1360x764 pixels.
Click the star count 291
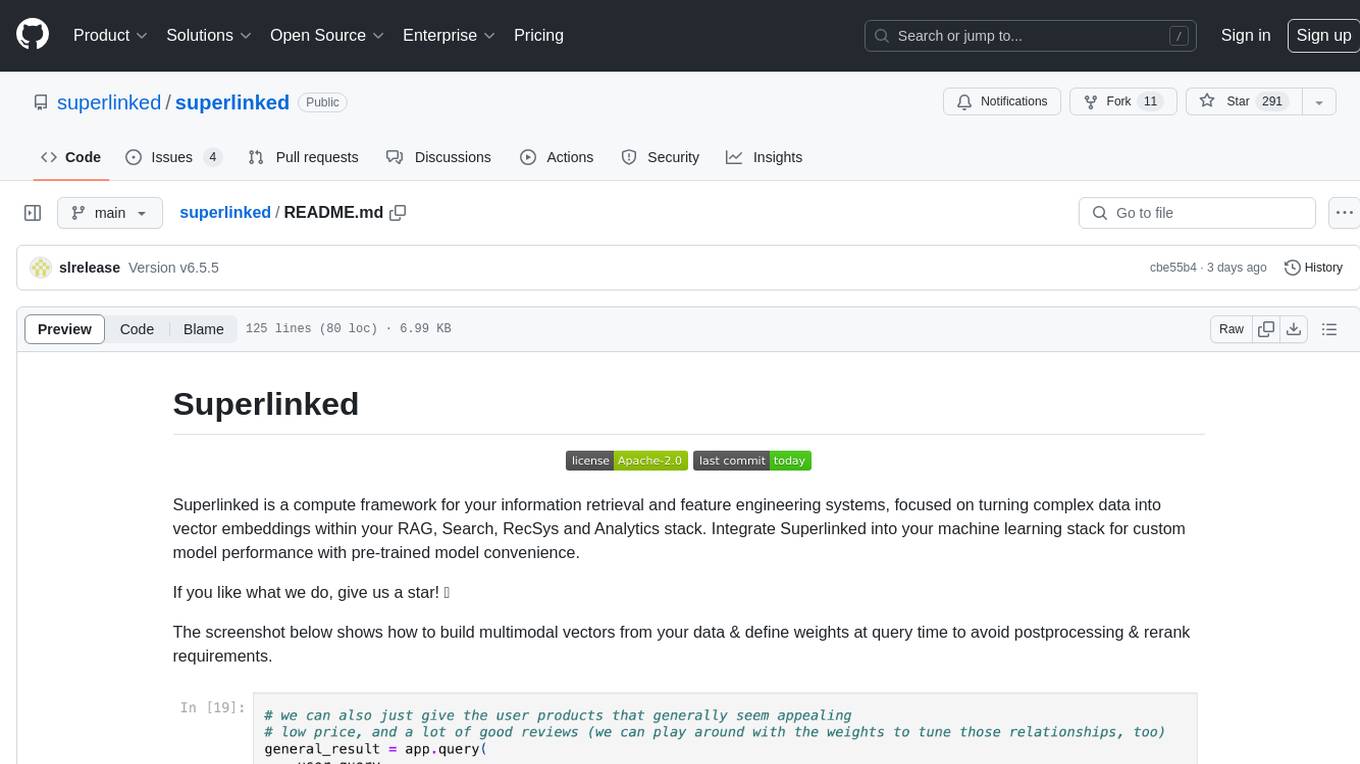pos(1272,102)
